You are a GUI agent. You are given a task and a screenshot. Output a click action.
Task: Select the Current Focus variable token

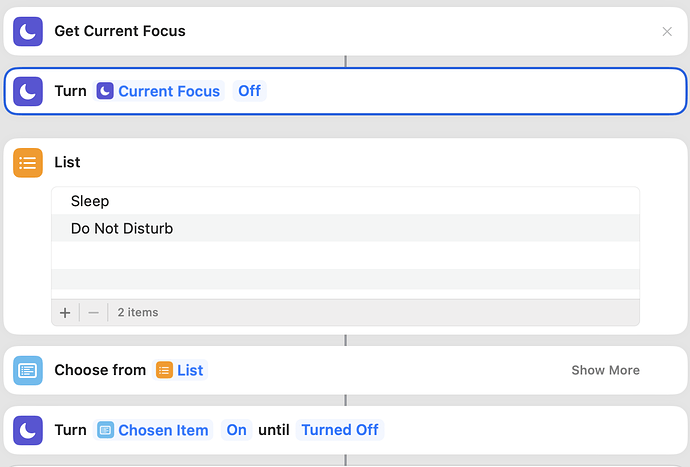point(158,91)
